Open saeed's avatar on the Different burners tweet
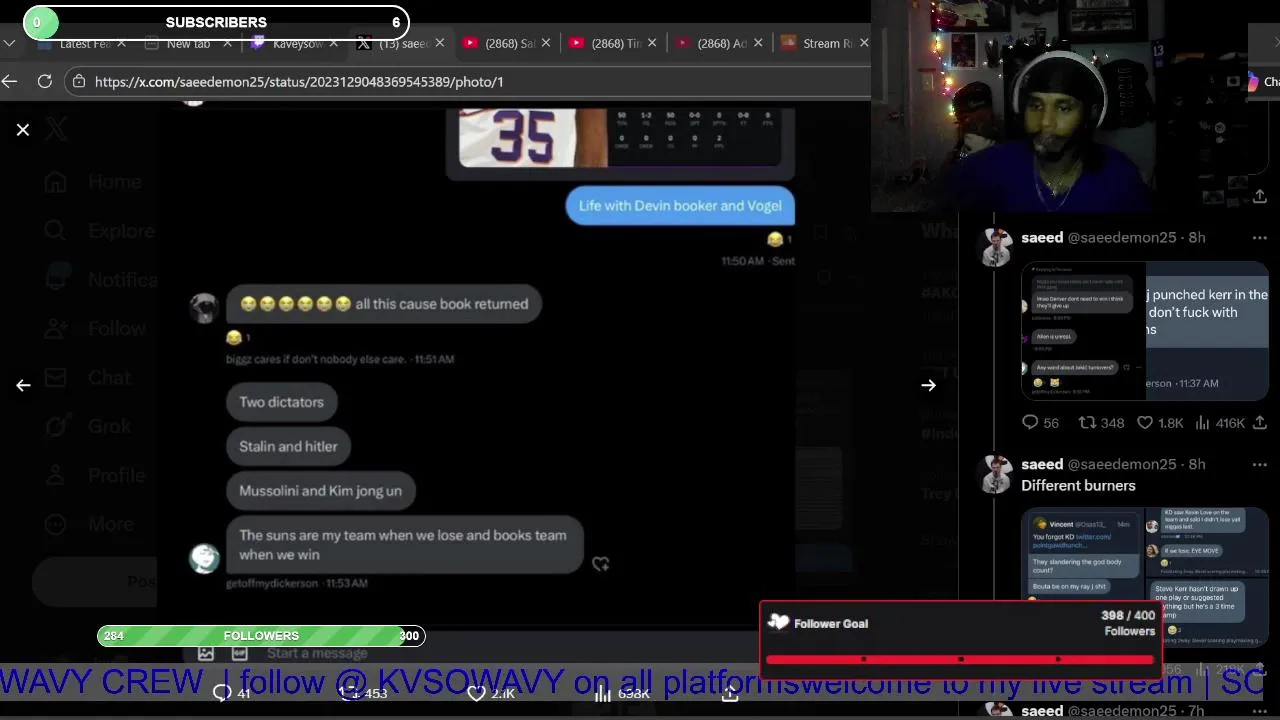The height and width of the screenshot is (720, 1280). [x=996, y=474]
